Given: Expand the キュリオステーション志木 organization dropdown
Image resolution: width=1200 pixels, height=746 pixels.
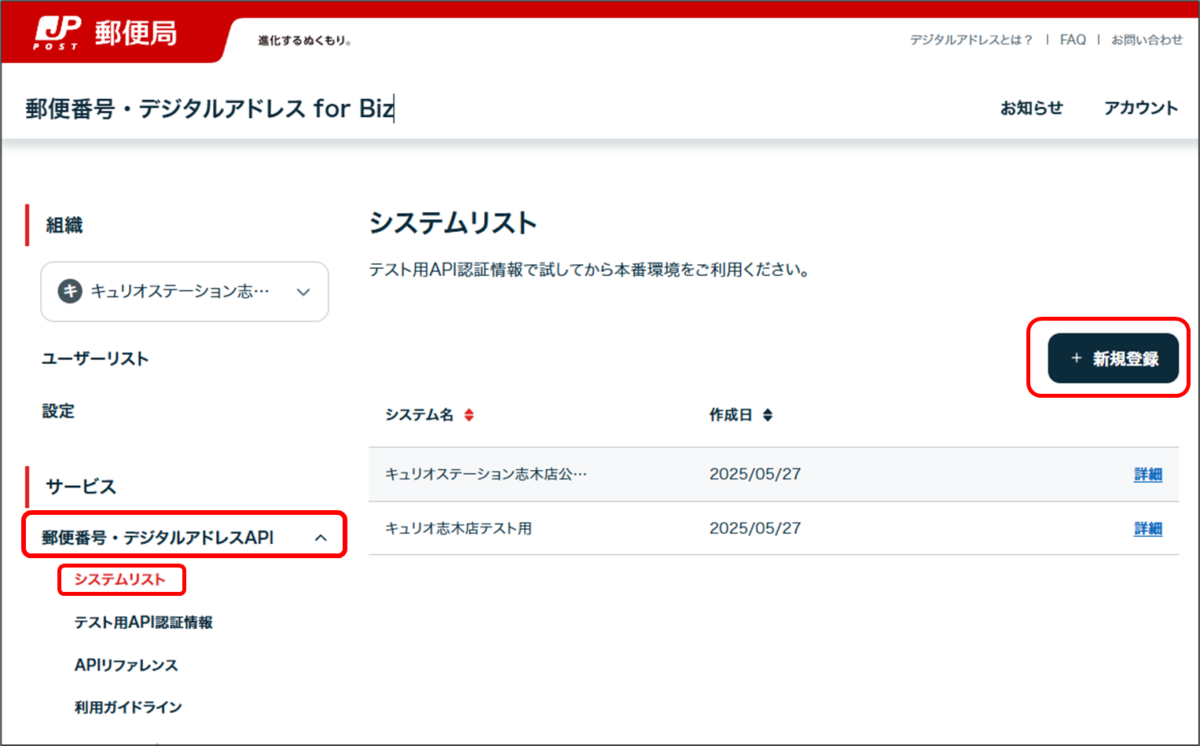Looking at the screenshot, I should (302, 291).
